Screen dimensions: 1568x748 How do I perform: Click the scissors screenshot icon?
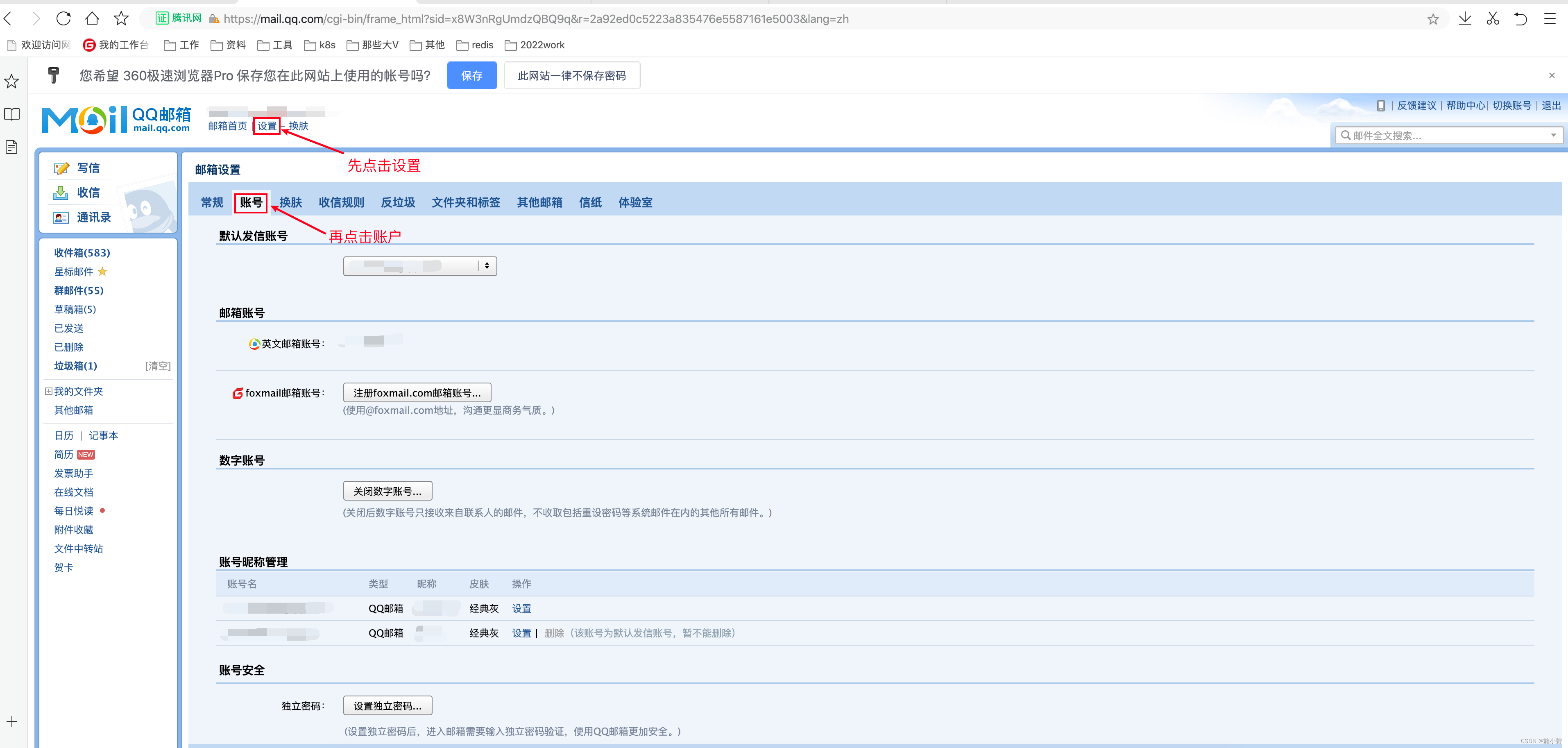pos(1493,18)
